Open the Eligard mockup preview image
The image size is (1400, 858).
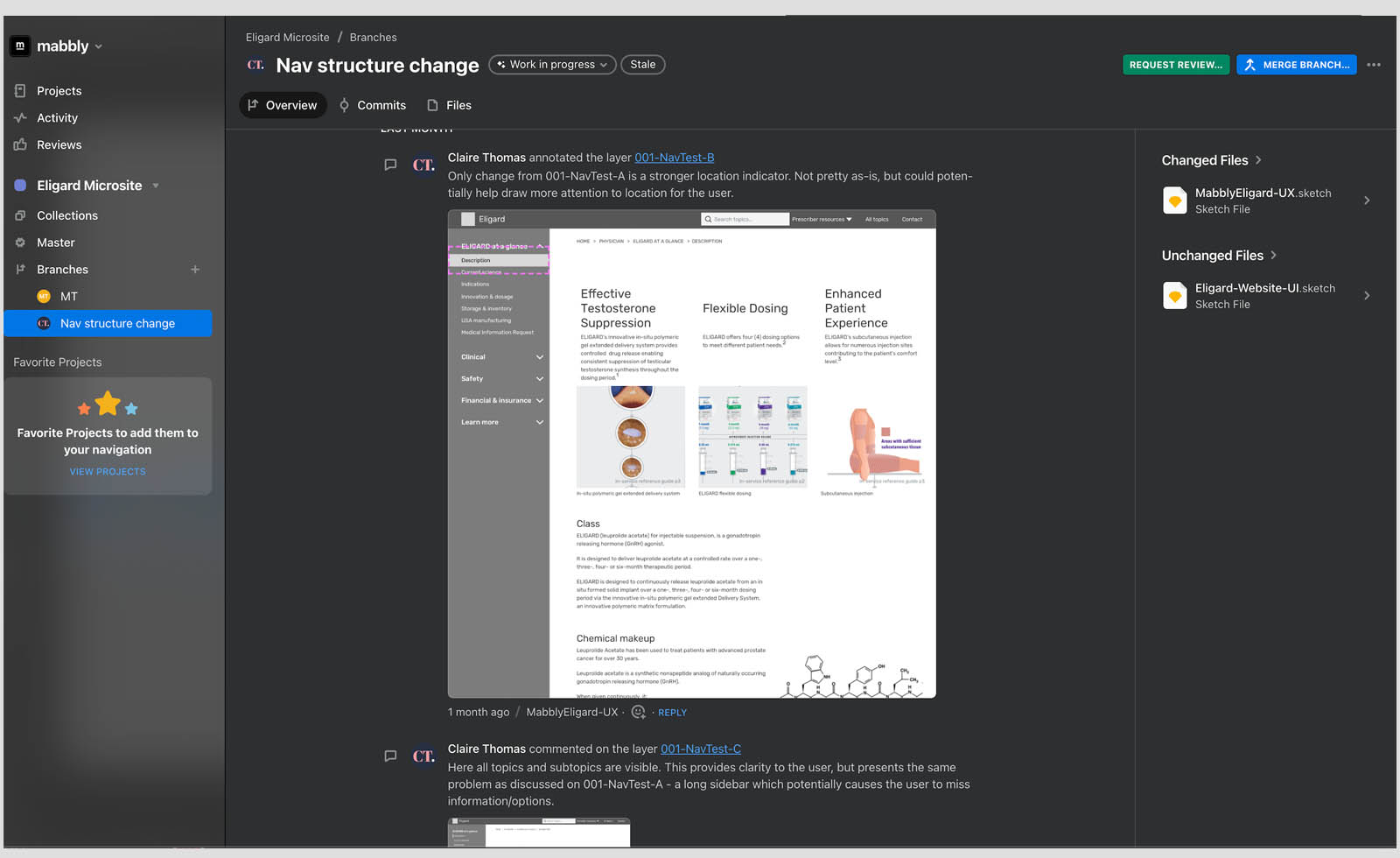(692, 454)
